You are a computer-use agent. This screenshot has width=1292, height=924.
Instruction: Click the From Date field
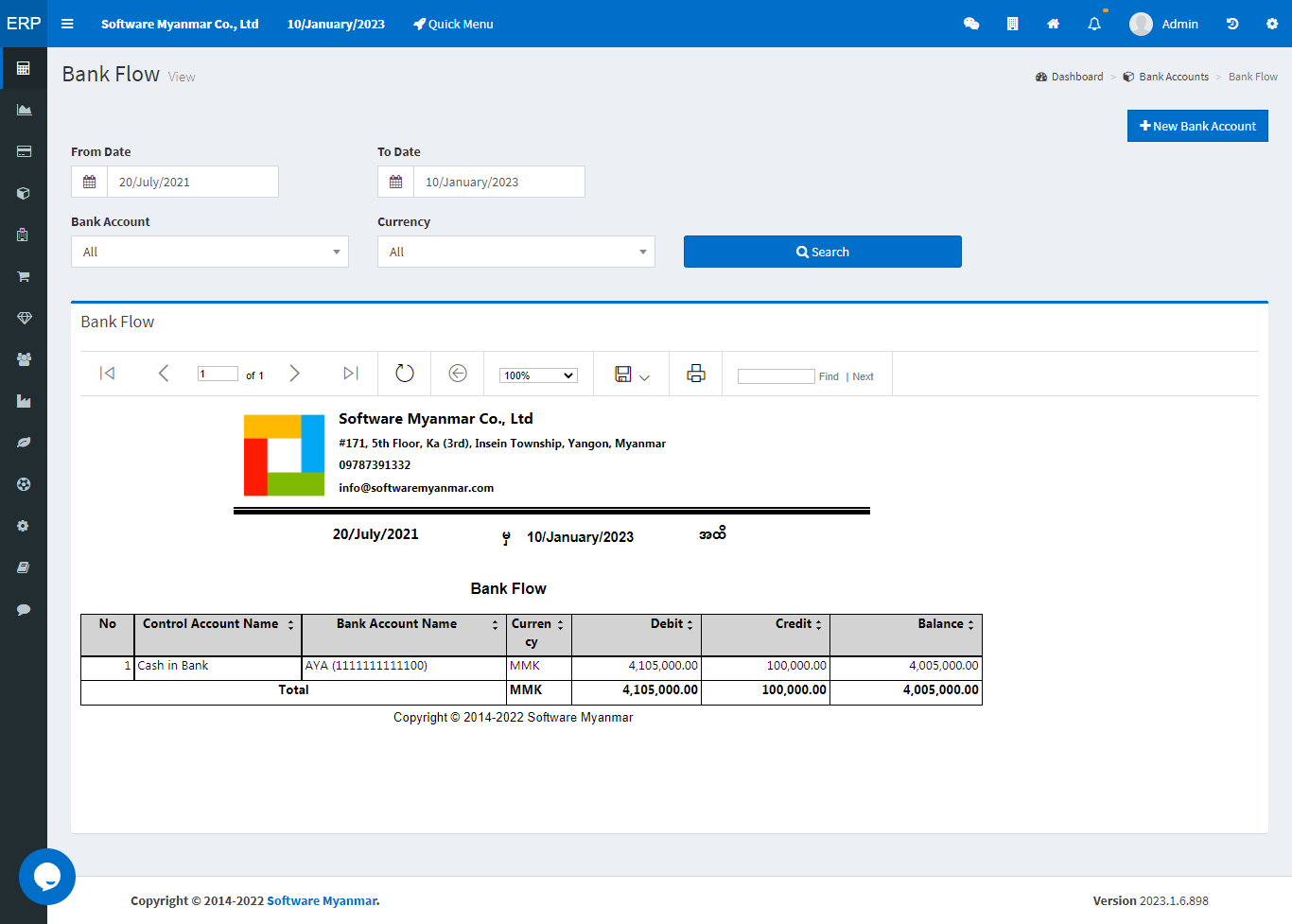(193, 182)
